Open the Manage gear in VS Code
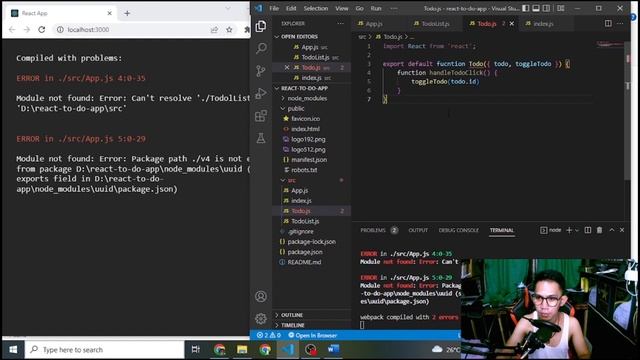This screenshot has width=640, height=360. 261,318
